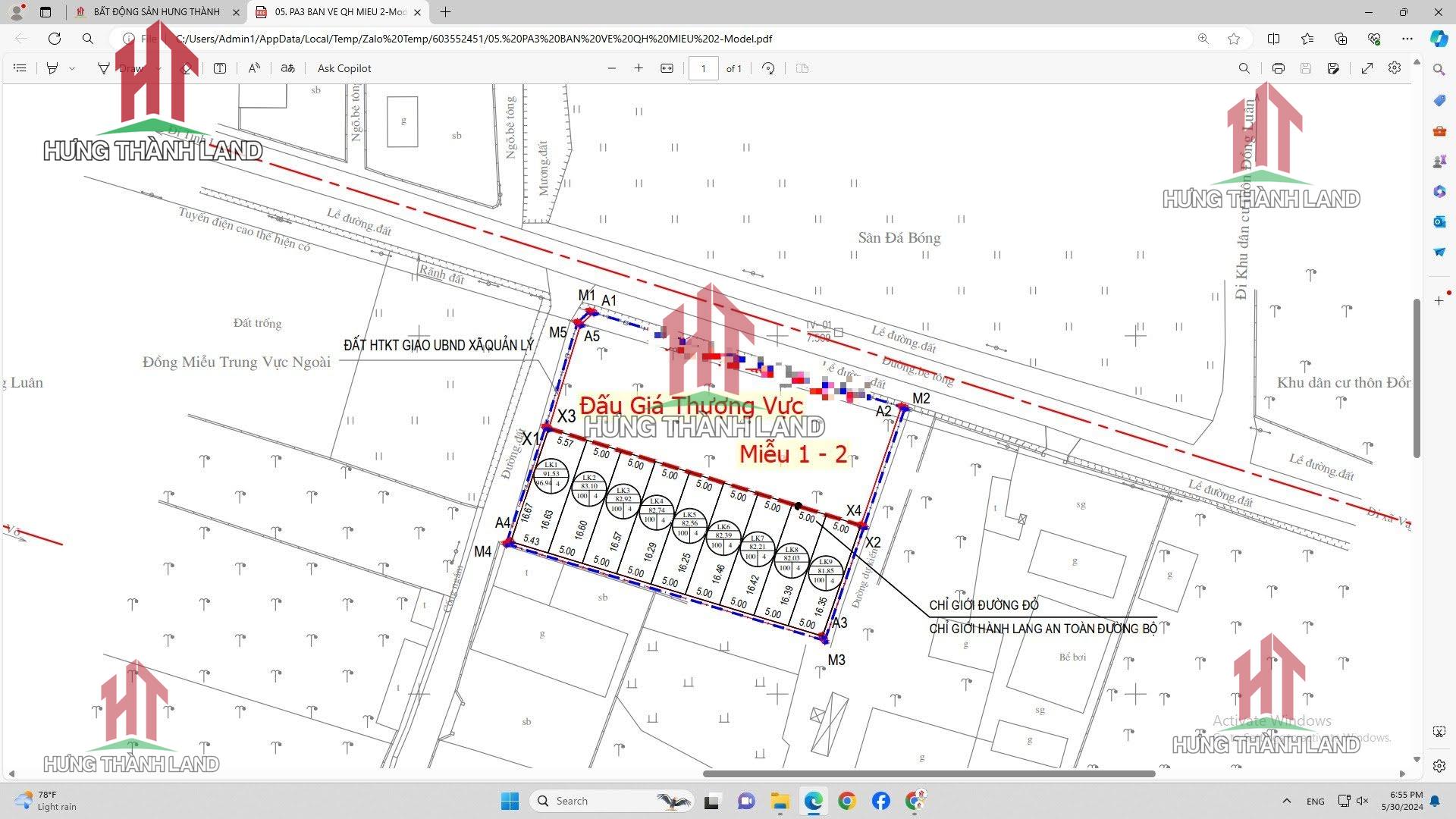This screenshot has height=819, width=1456.
Task: Open the PDF table of contents panel
Action: pyautogui.click(x=20, y=68)
